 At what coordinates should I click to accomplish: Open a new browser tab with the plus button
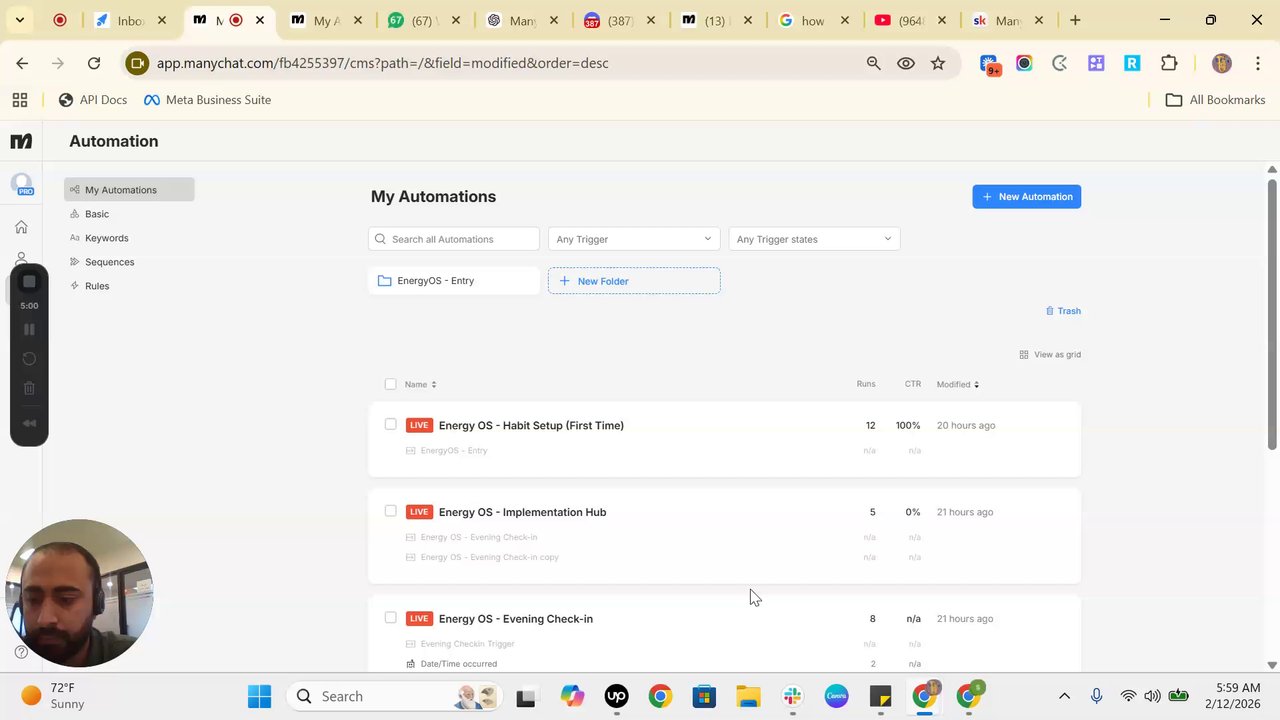click(1075, 20)
